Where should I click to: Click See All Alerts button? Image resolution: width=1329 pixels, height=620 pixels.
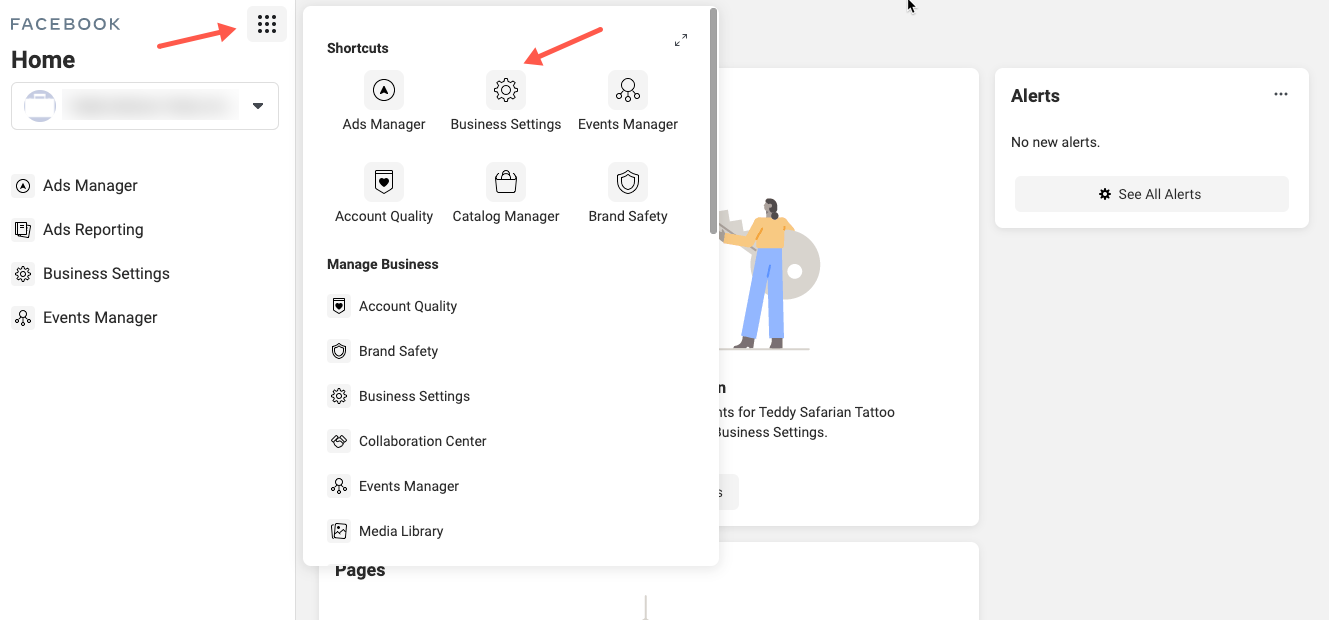coord(1151,194)
